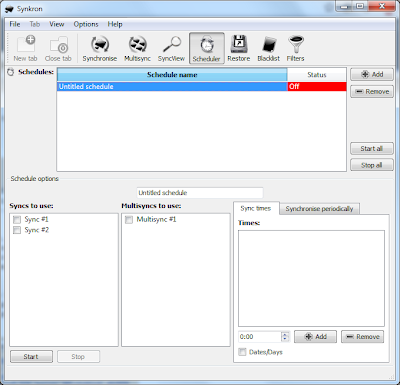Image resolution: width=400 pixels, height=385 pixels.
Task: Enable the Sync #2 checkbox
Action: coord(17,230)
